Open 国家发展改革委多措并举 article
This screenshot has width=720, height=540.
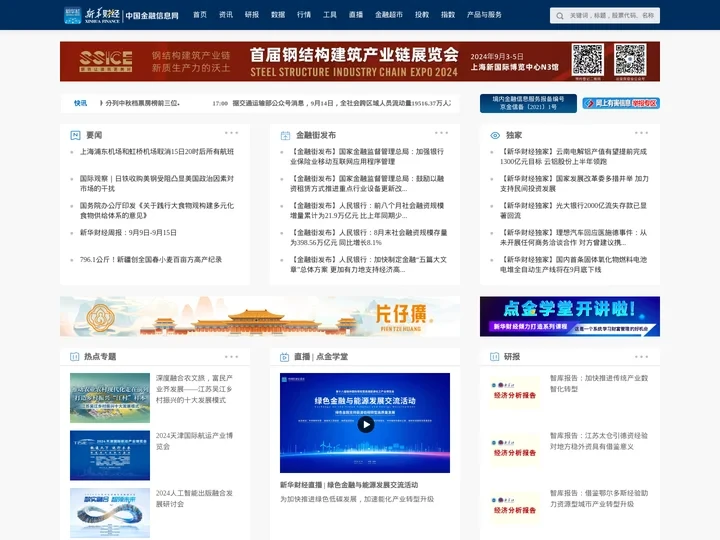click(574, 184)
